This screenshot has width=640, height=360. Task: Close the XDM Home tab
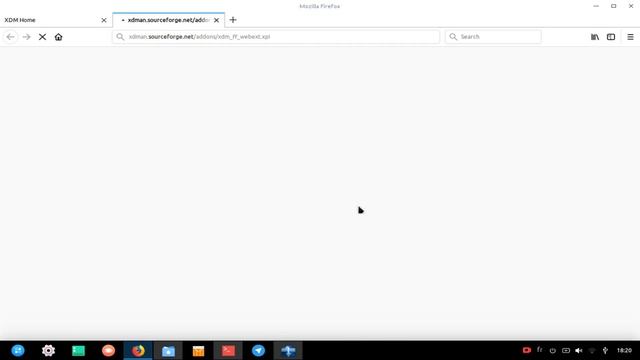click(104, 20)
